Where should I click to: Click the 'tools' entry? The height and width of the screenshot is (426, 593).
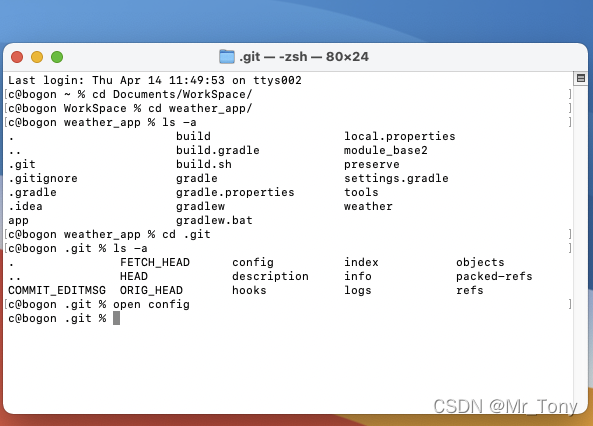coord(361,192)
